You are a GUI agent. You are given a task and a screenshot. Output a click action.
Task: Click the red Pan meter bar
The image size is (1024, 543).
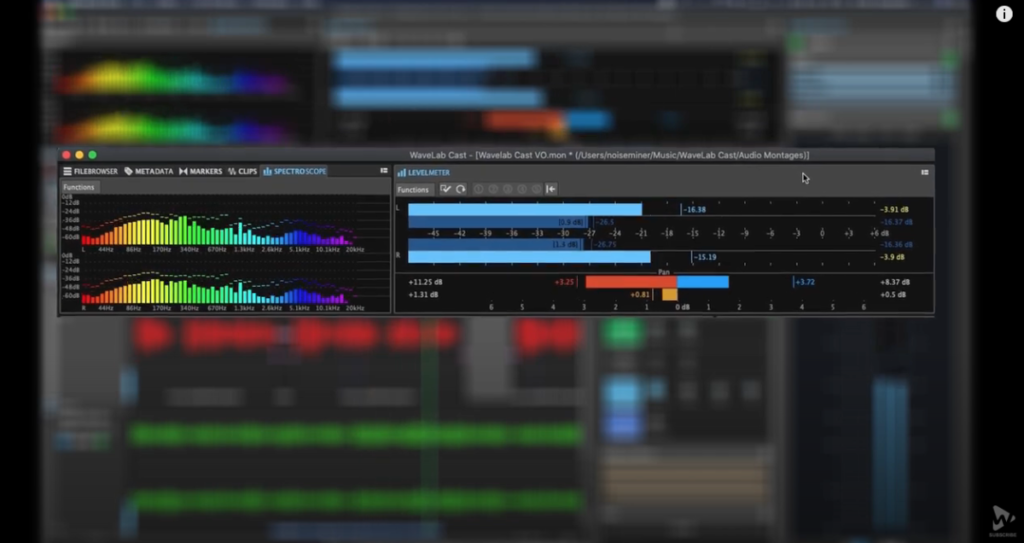click(x=630, y=282)
